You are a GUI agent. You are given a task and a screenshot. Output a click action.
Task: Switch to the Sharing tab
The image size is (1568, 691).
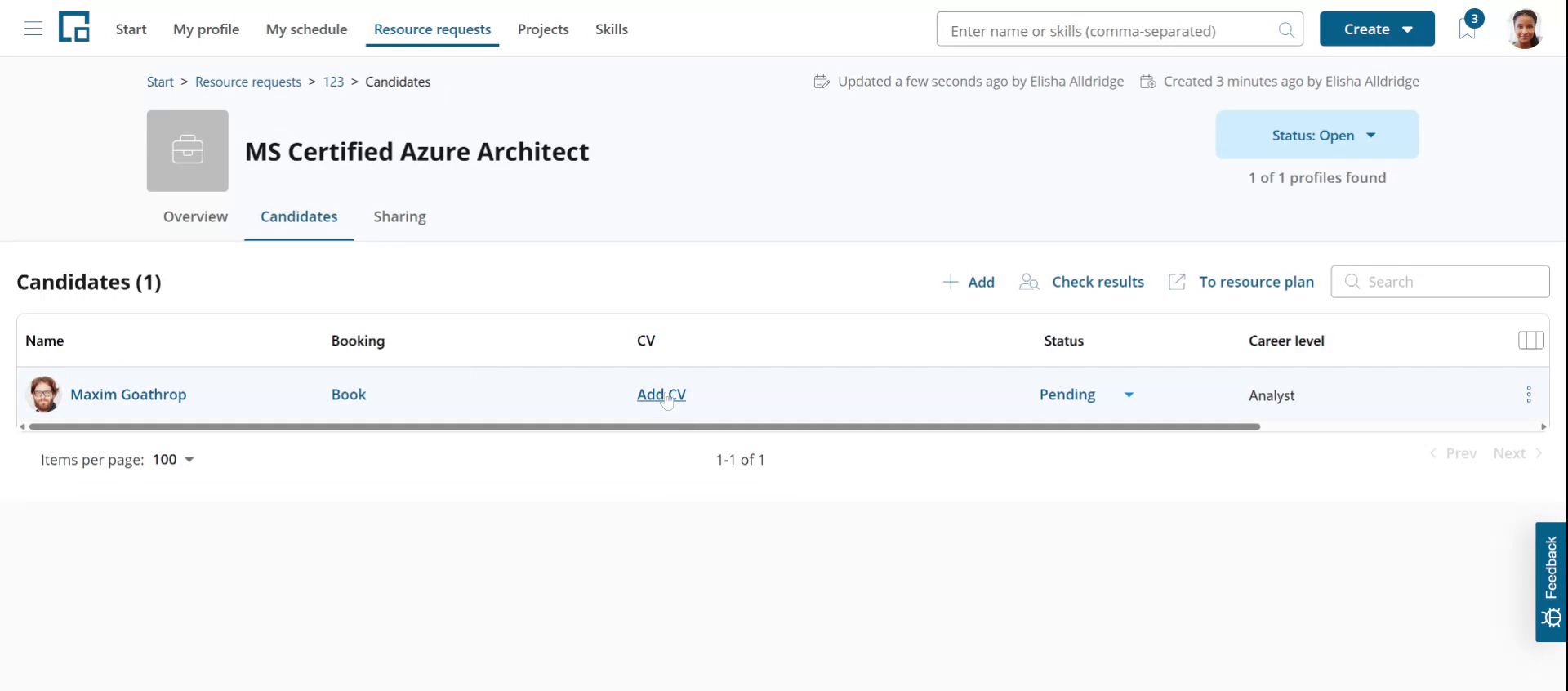click(x=399, y=216)
